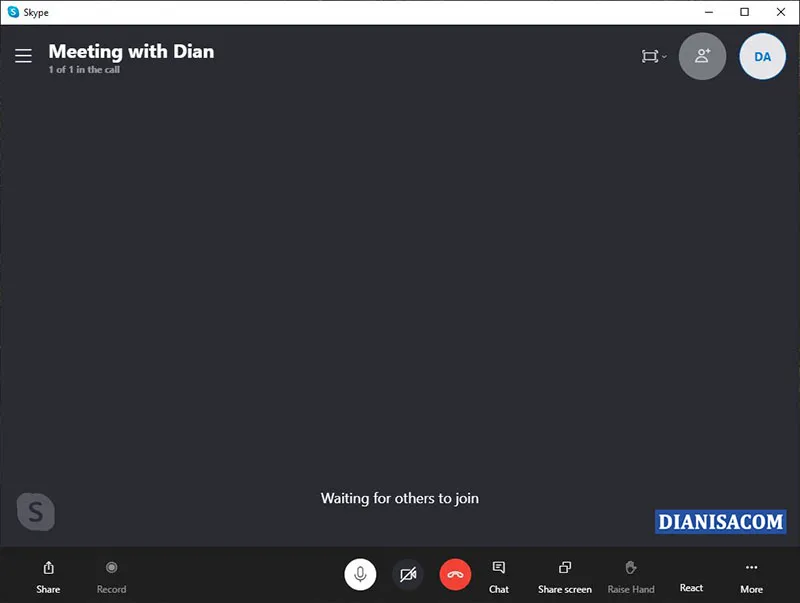
Task: Toggle Raise Hand
Action: click(631, 575)
